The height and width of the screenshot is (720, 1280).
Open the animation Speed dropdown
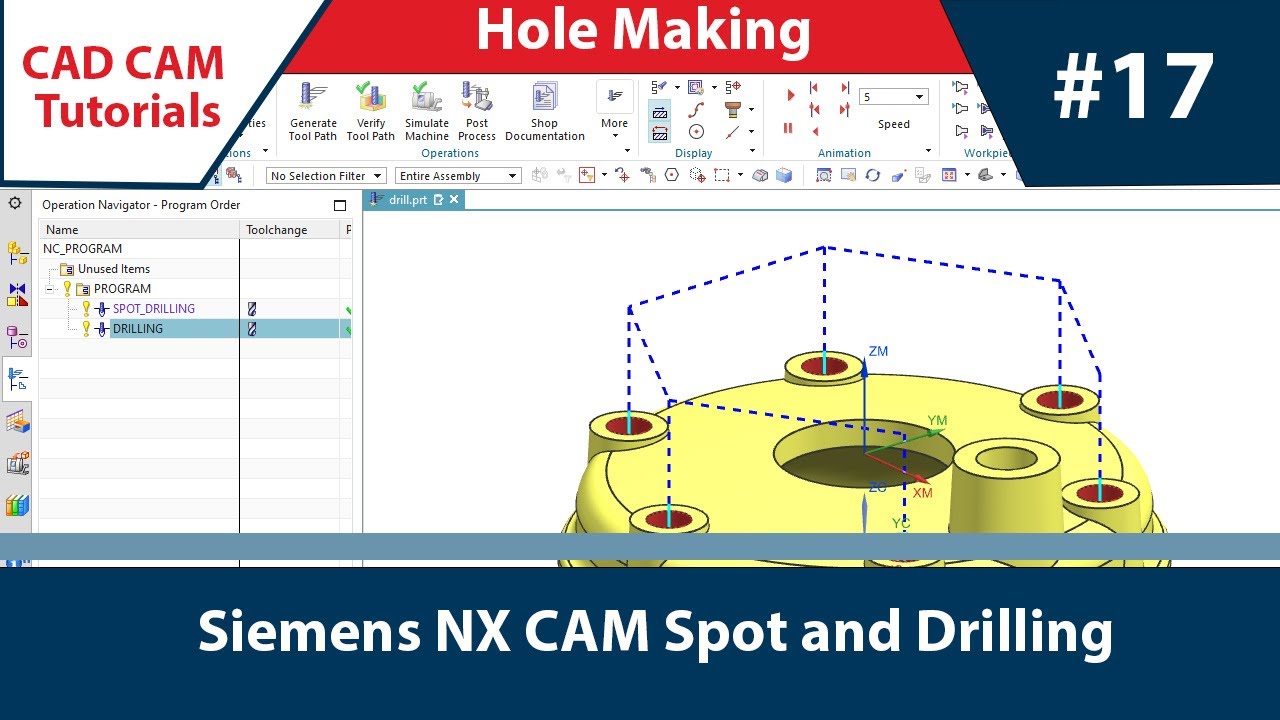point(894,97)
